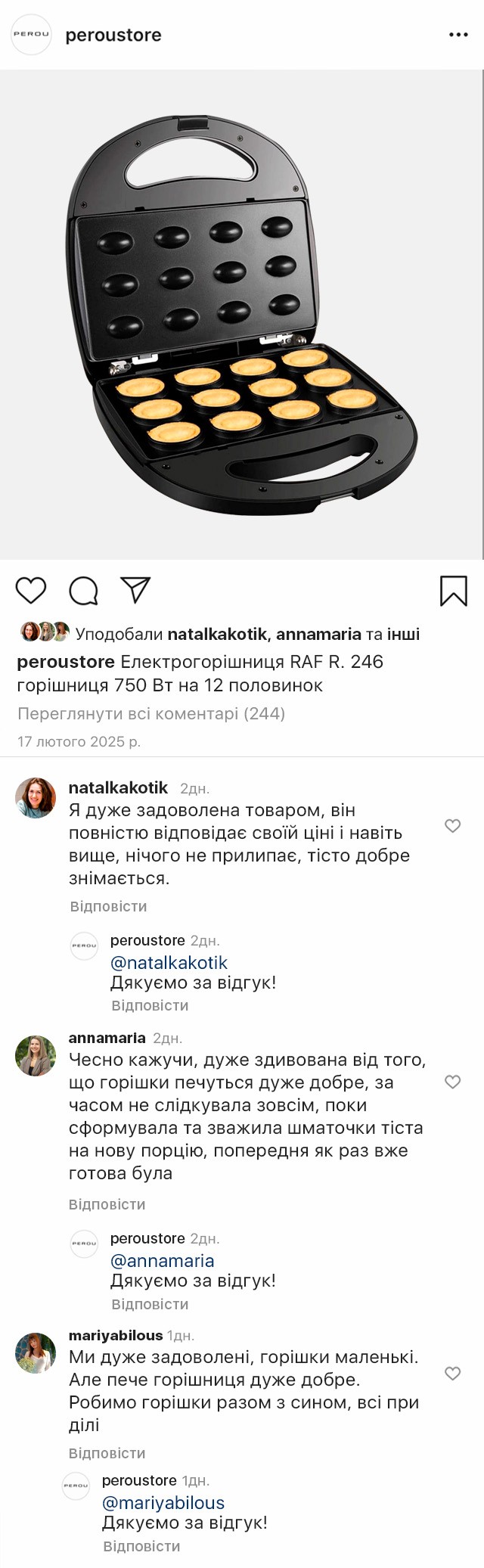The image size is (484, 1568).
Task: Open the three-dot more options menu
Action: click(458, 35)
